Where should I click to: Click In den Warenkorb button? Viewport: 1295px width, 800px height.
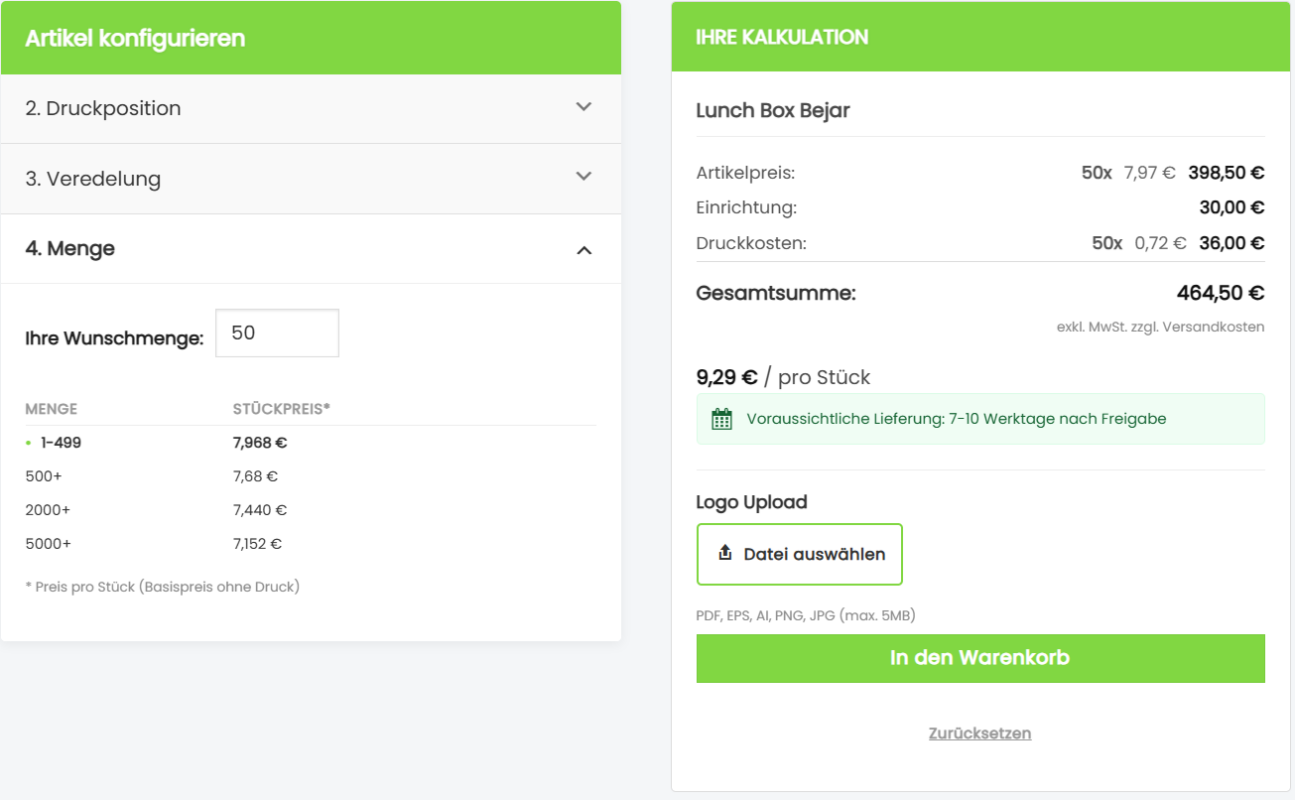tap(980, 658)
